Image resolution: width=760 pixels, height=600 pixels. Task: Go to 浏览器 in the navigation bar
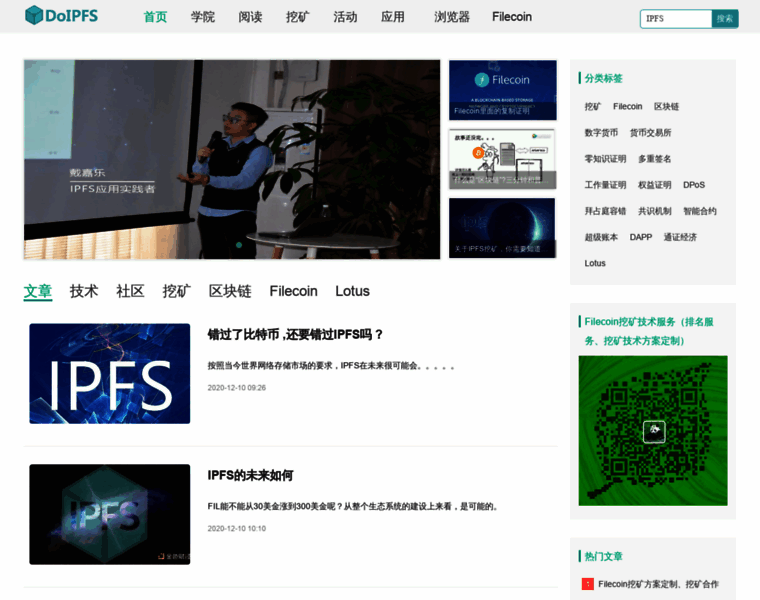(451, 17)
